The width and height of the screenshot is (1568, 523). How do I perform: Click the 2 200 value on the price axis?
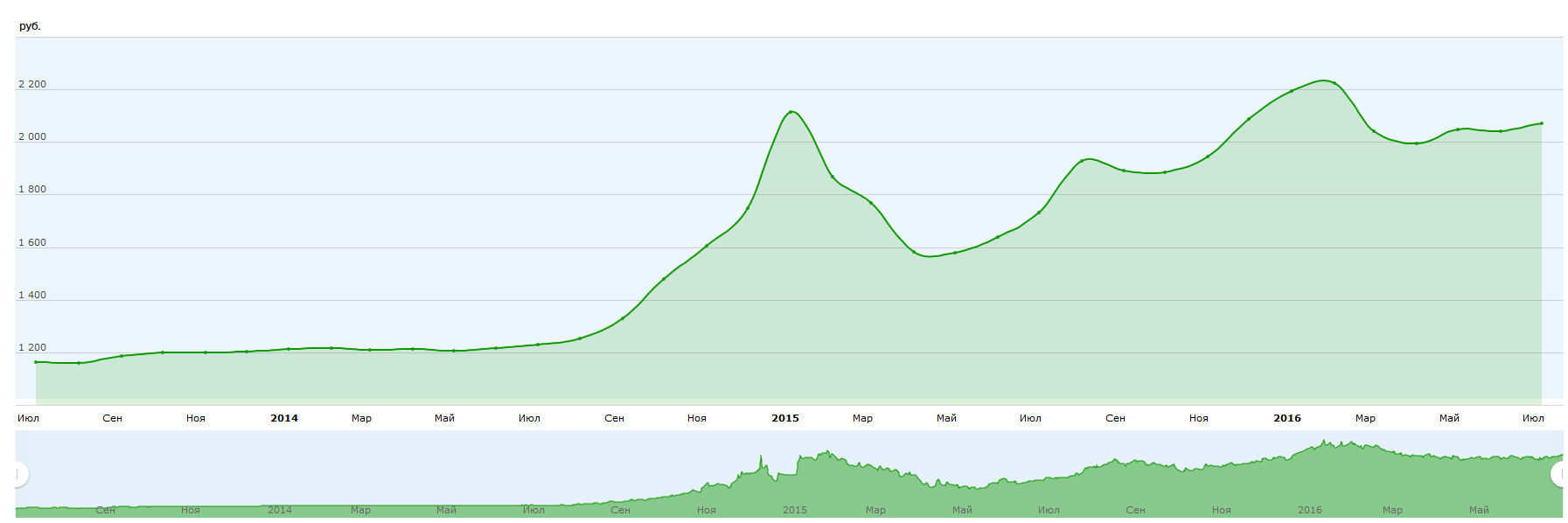click(x=32, y=85)
